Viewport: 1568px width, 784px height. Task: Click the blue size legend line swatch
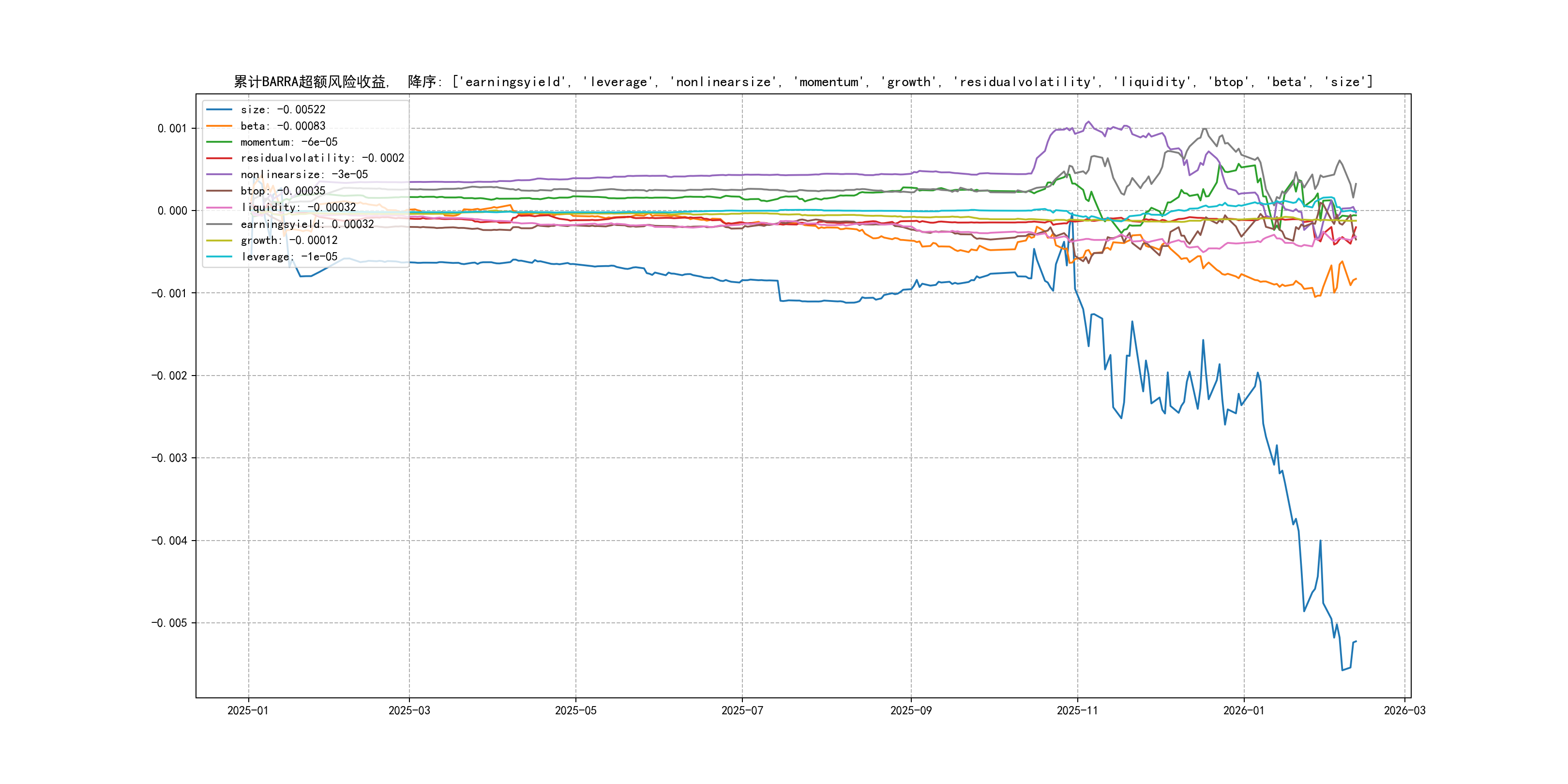[x=219, y=109]
